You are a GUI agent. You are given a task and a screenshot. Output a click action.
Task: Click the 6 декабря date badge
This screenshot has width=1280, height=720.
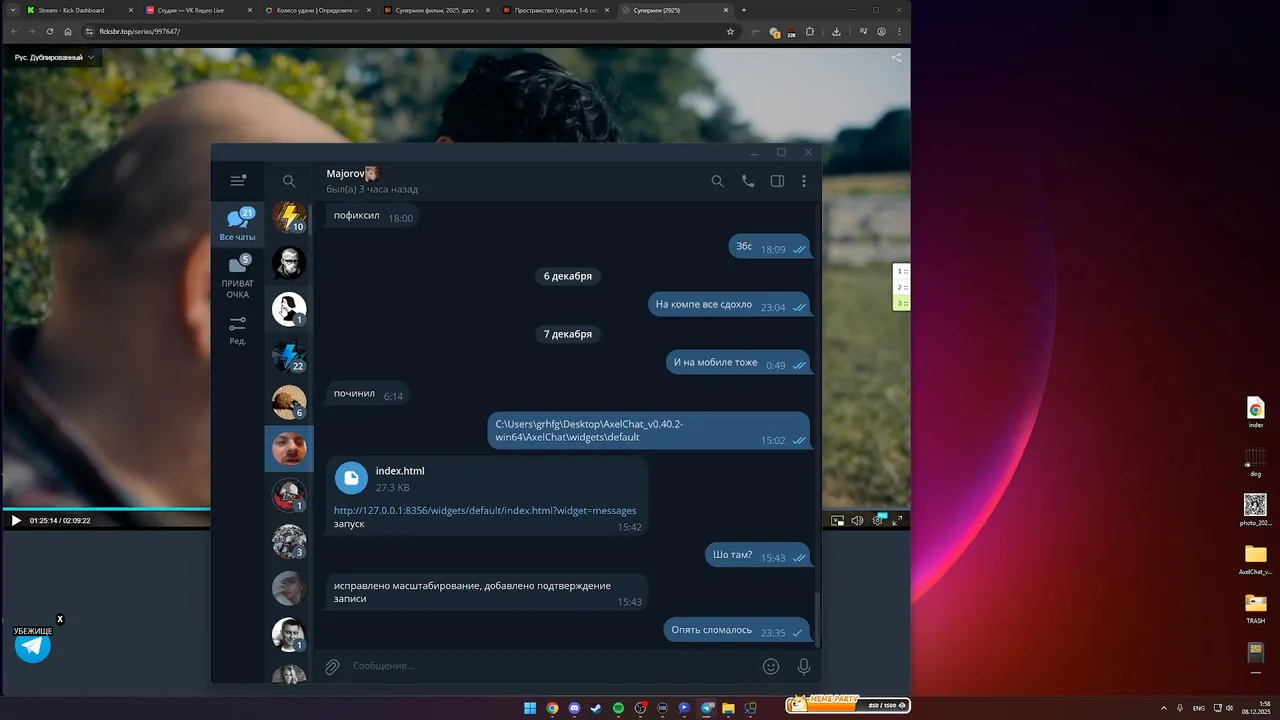567,276
